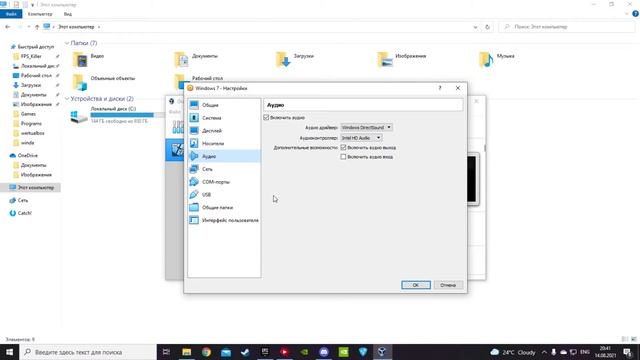The image size is (640, 360).
Task: Select OneDrive in navigation pane
Action: 28,156
